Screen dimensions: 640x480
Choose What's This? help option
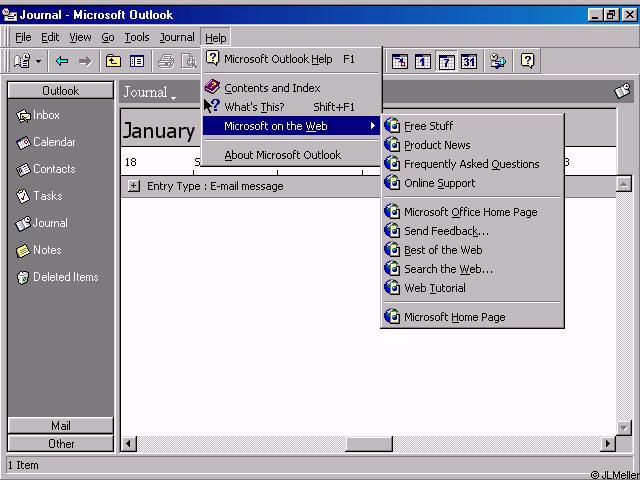pos(291,107)
